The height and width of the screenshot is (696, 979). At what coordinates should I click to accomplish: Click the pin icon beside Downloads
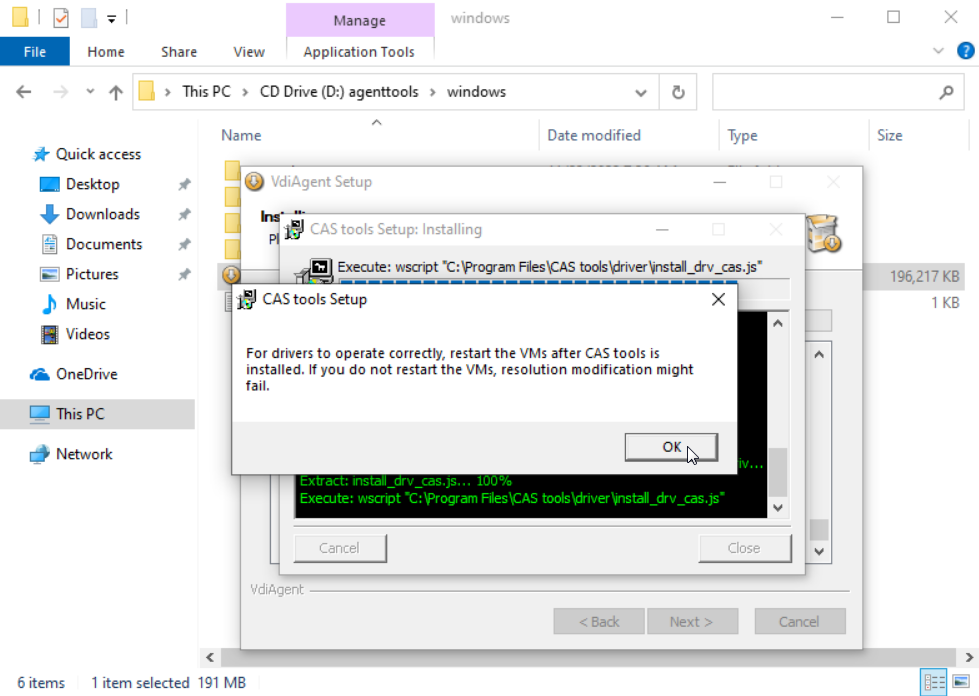pyautogui.click(x=184, y=214)
